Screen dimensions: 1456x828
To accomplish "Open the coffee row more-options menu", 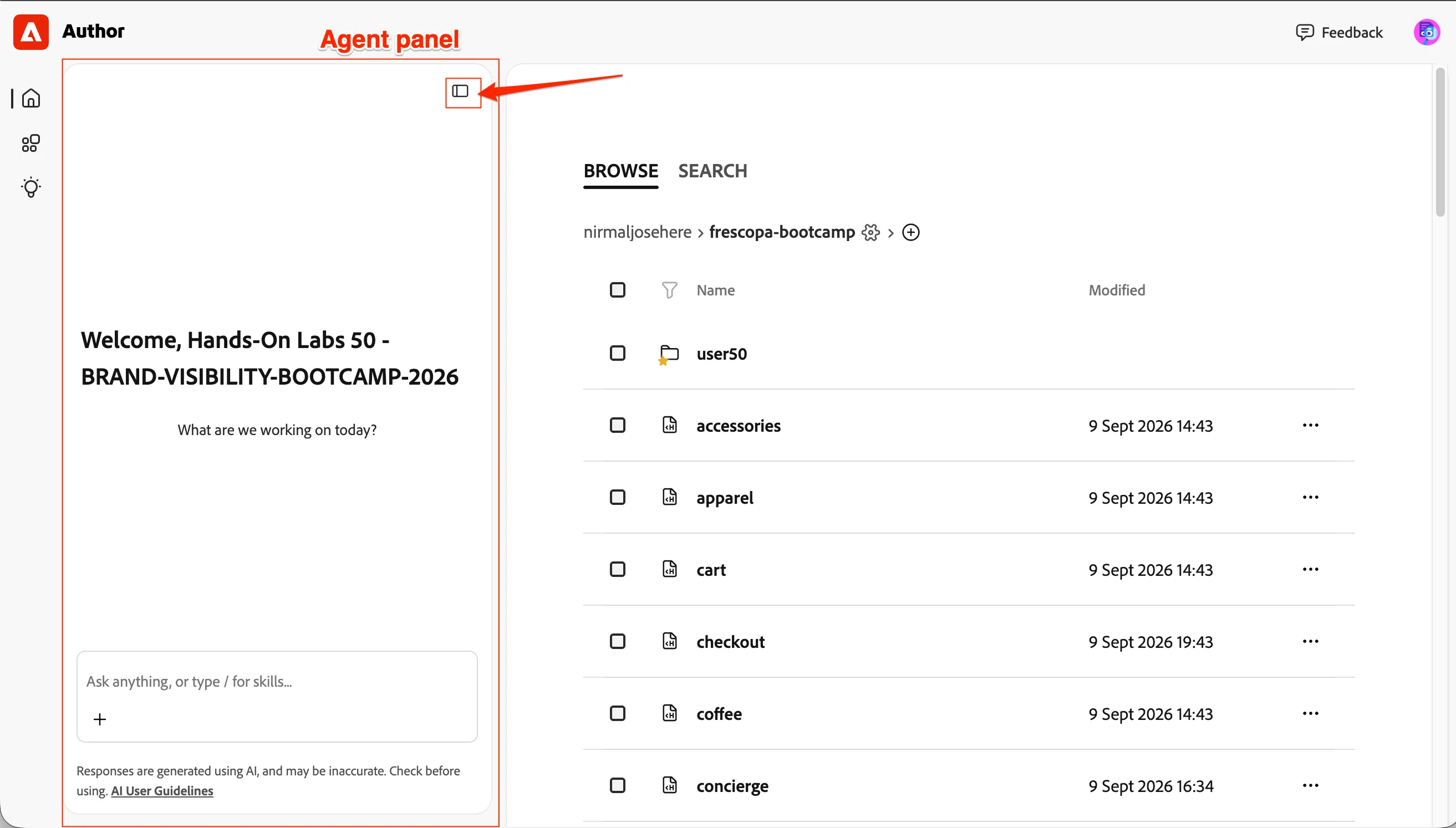I will coord(1310,713).
